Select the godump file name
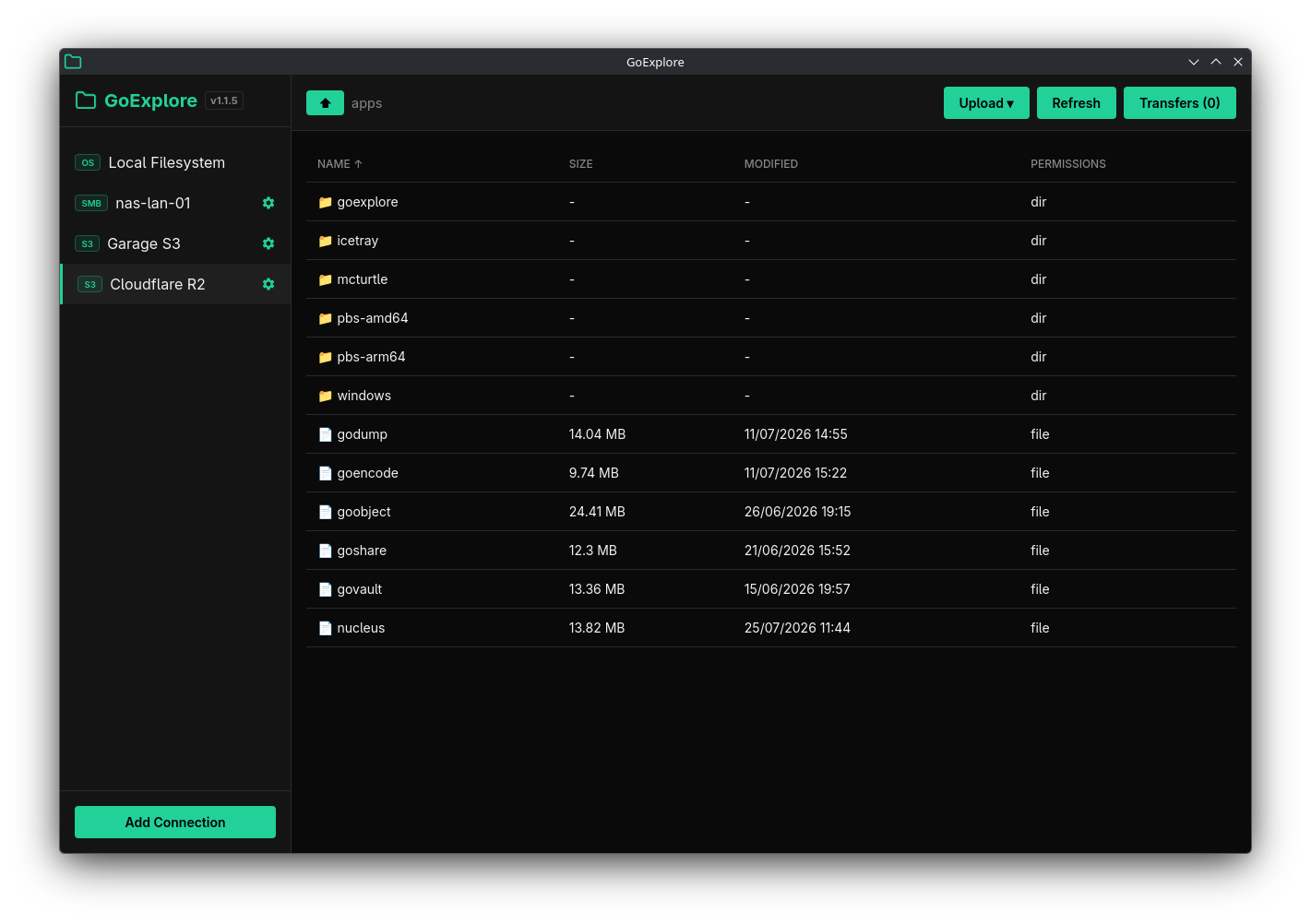1311x924 pixels. click(x=363, y=434)
